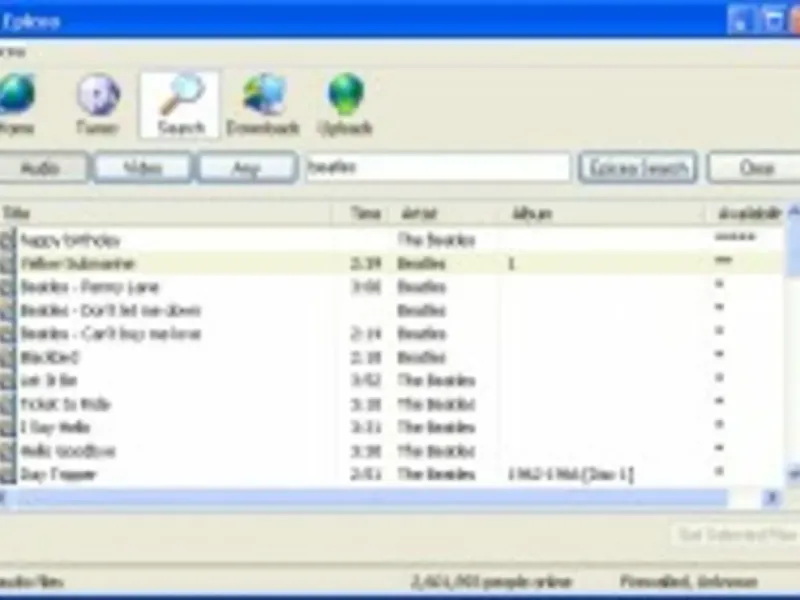Sort results by the Title column header

point(166,213)
